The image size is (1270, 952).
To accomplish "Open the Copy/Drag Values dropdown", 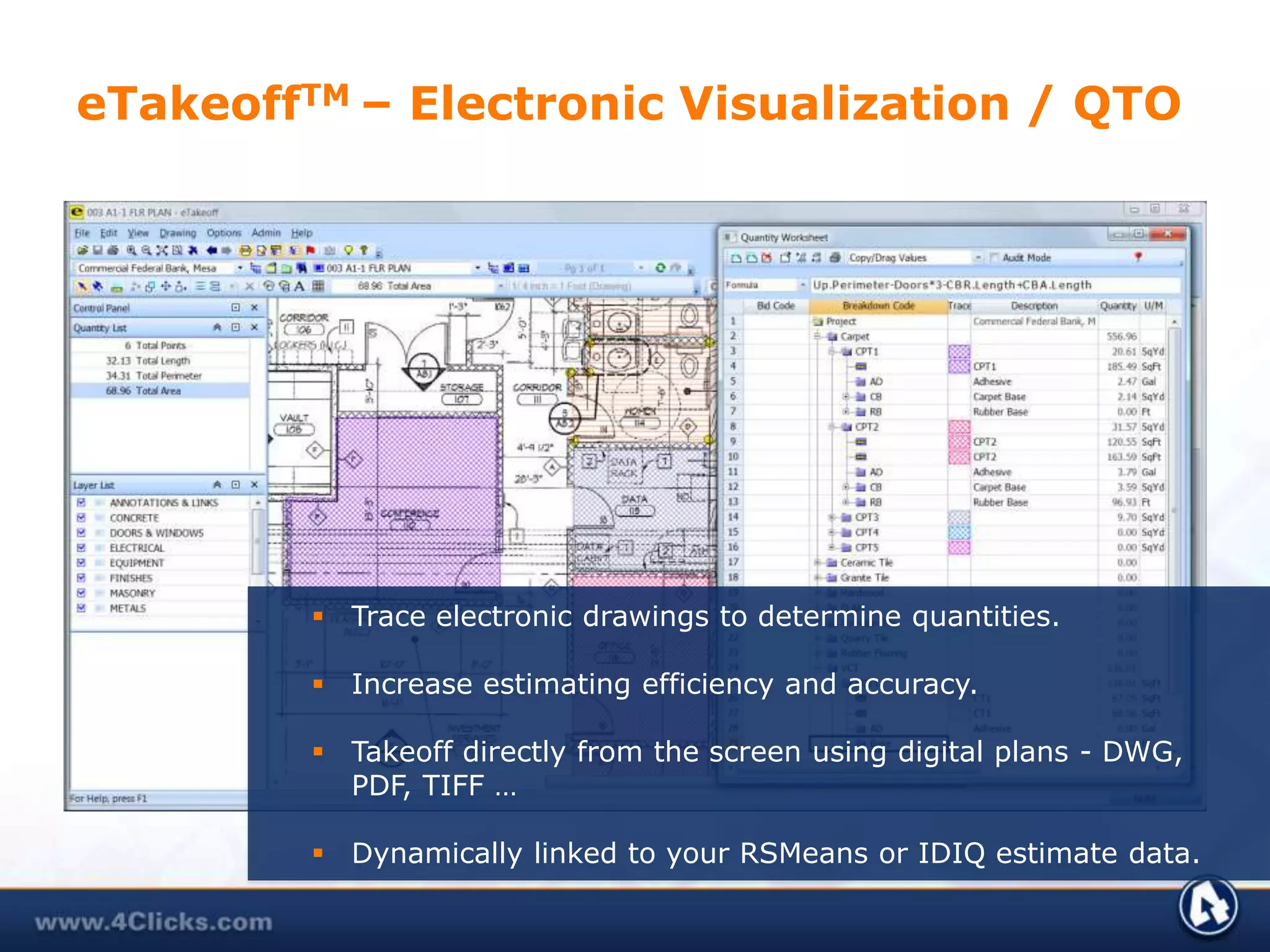I will [x=978, y=258].
